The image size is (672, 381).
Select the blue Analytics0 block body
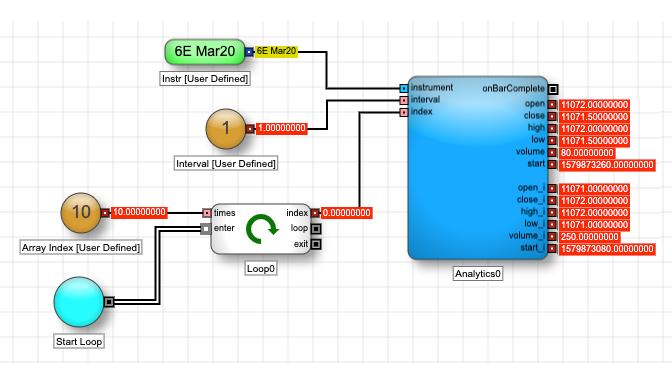[477, 168]
